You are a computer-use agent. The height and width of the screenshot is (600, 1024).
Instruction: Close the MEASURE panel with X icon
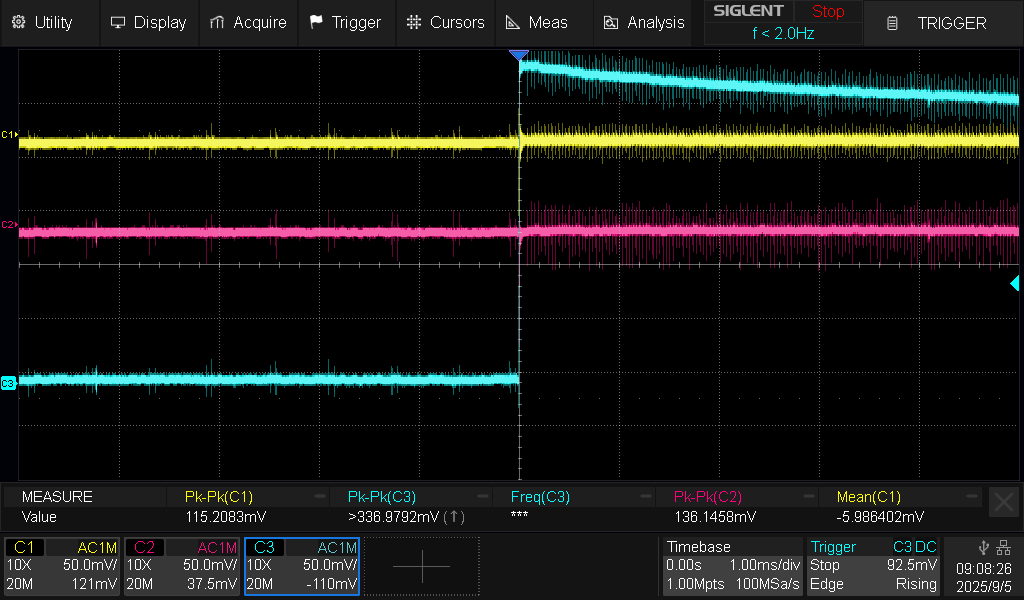click(x=1002, y=502)
